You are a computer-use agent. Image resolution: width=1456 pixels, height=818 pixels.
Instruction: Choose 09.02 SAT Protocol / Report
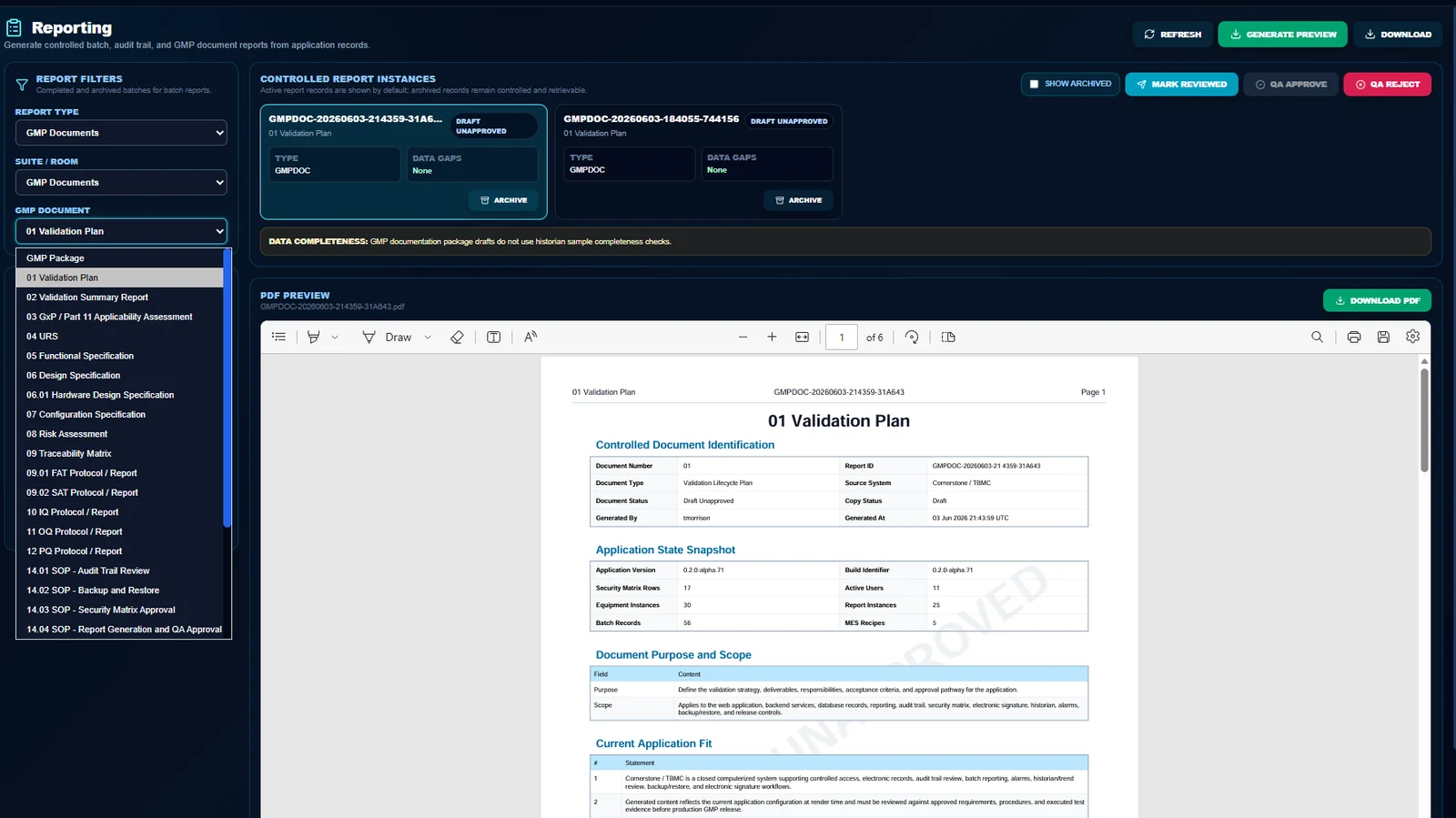(x=119, y=493)
